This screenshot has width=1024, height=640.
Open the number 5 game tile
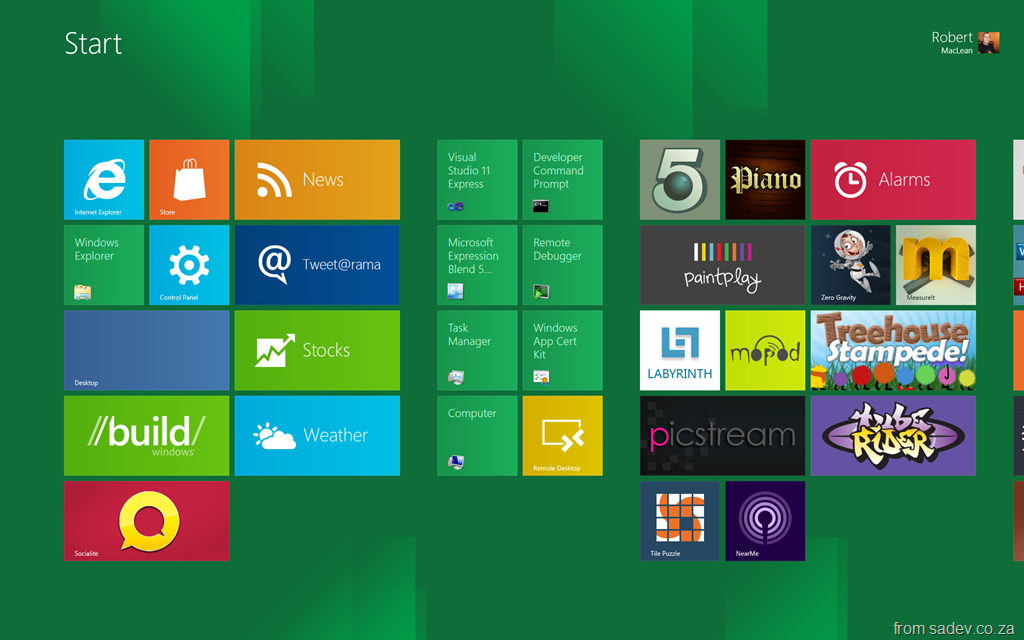coord(680,180)
